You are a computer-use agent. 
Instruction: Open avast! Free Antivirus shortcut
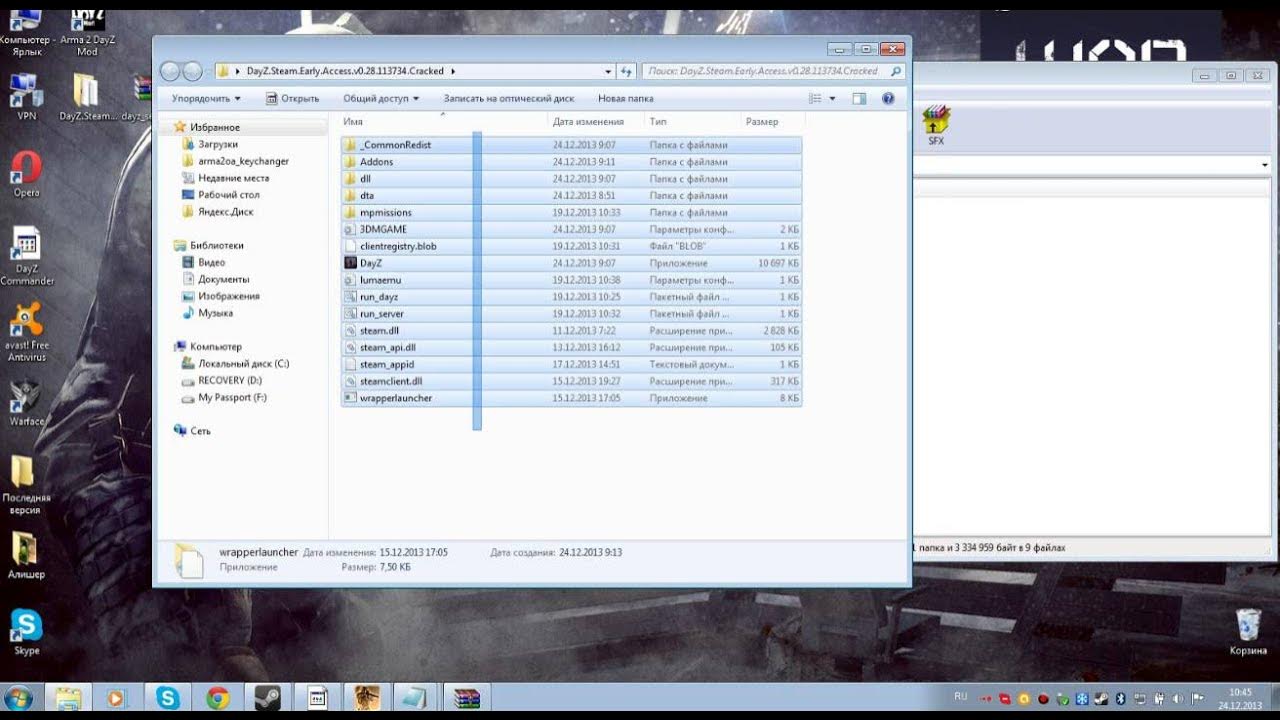click(27, 331)
